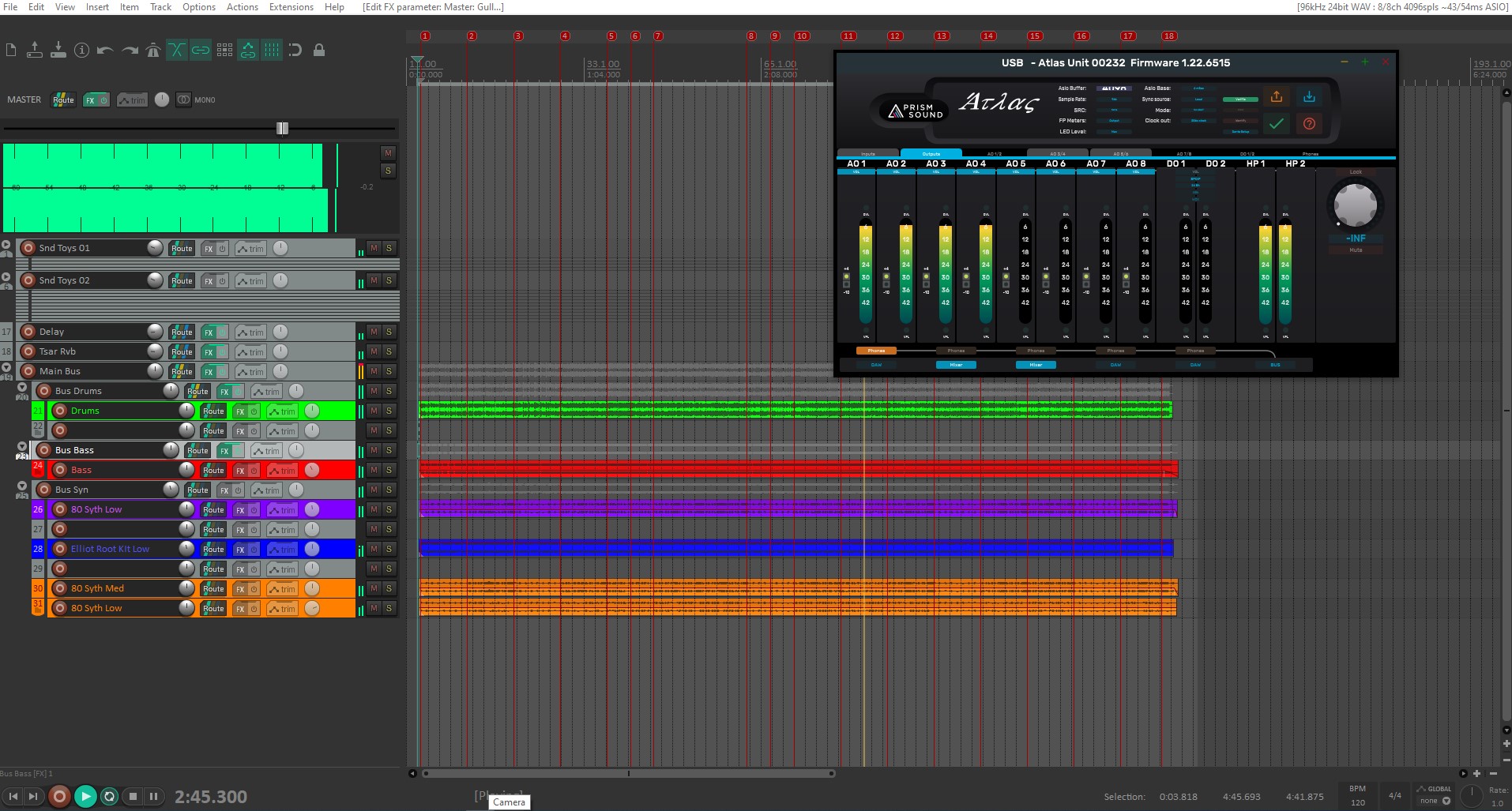This screenshot has width=1512, height=811.
Task: Toggle grid lines with the vertical-lines icon
Action: coord(272,51)
